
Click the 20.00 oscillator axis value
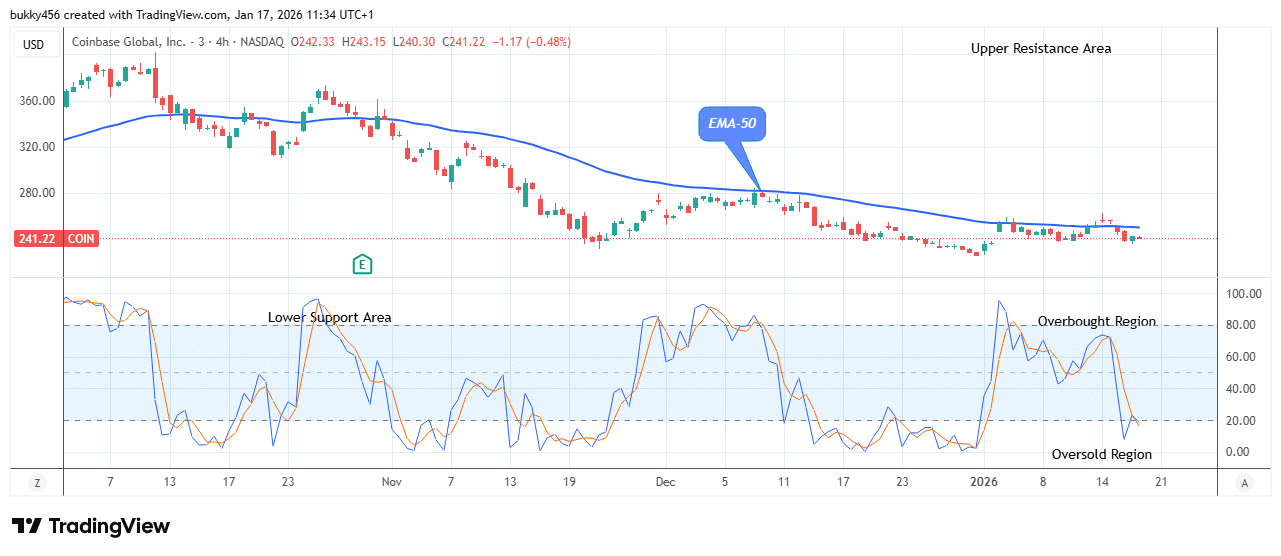(1243, 421)
